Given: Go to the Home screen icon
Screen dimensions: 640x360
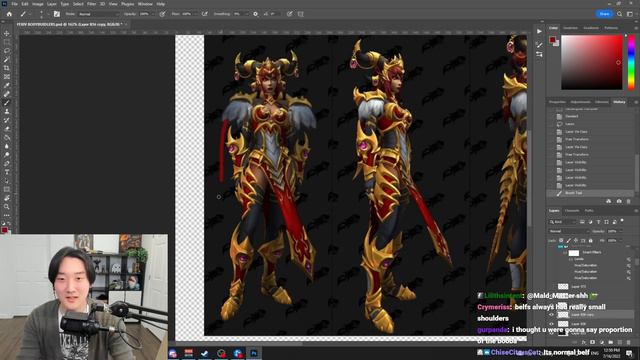Looking at the screenshot, I should (x=9, y=14).
